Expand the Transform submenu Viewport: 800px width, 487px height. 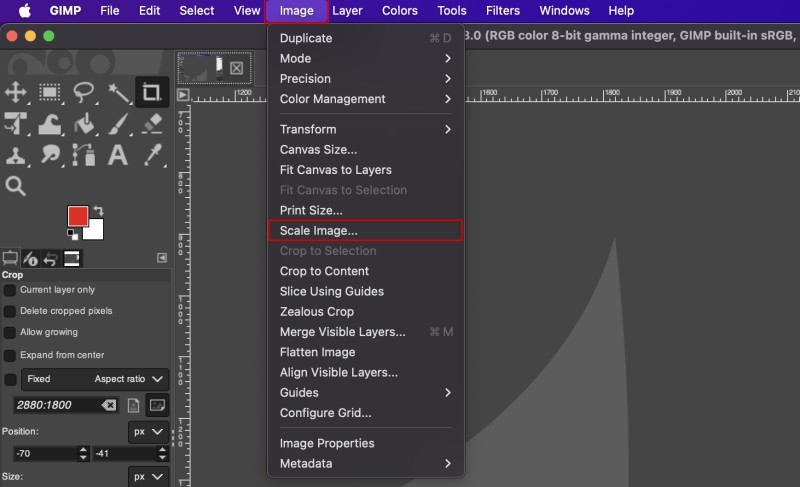(365, 130)
